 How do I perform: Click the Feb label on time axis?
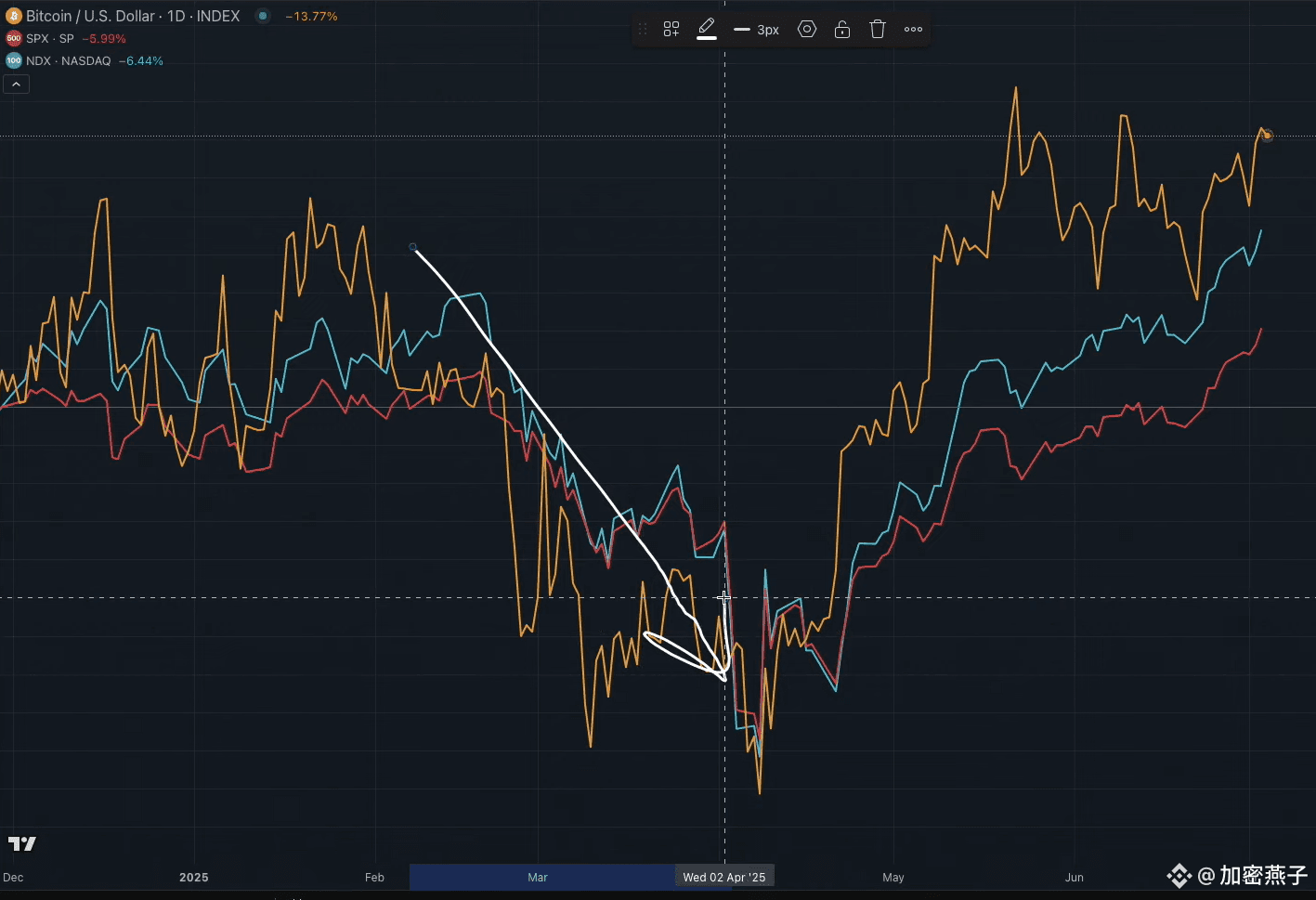374,877
